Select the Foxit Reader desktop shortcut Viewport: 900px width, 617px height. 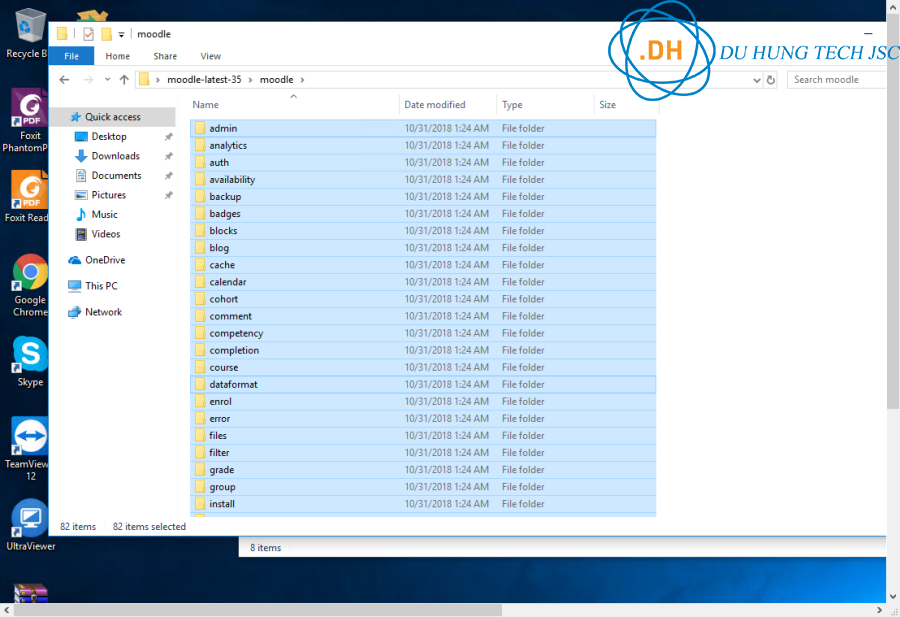point(28,196)
